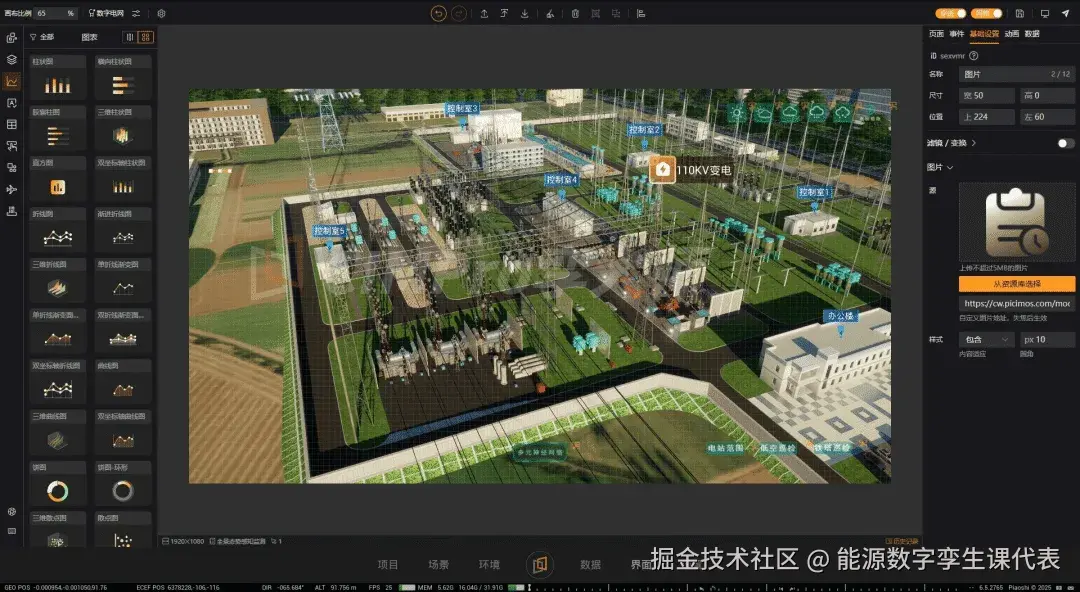The image size is (1080, 592).
Task: Click the 1920×1080 resolution icon below canvas
Action: (167, 542)
